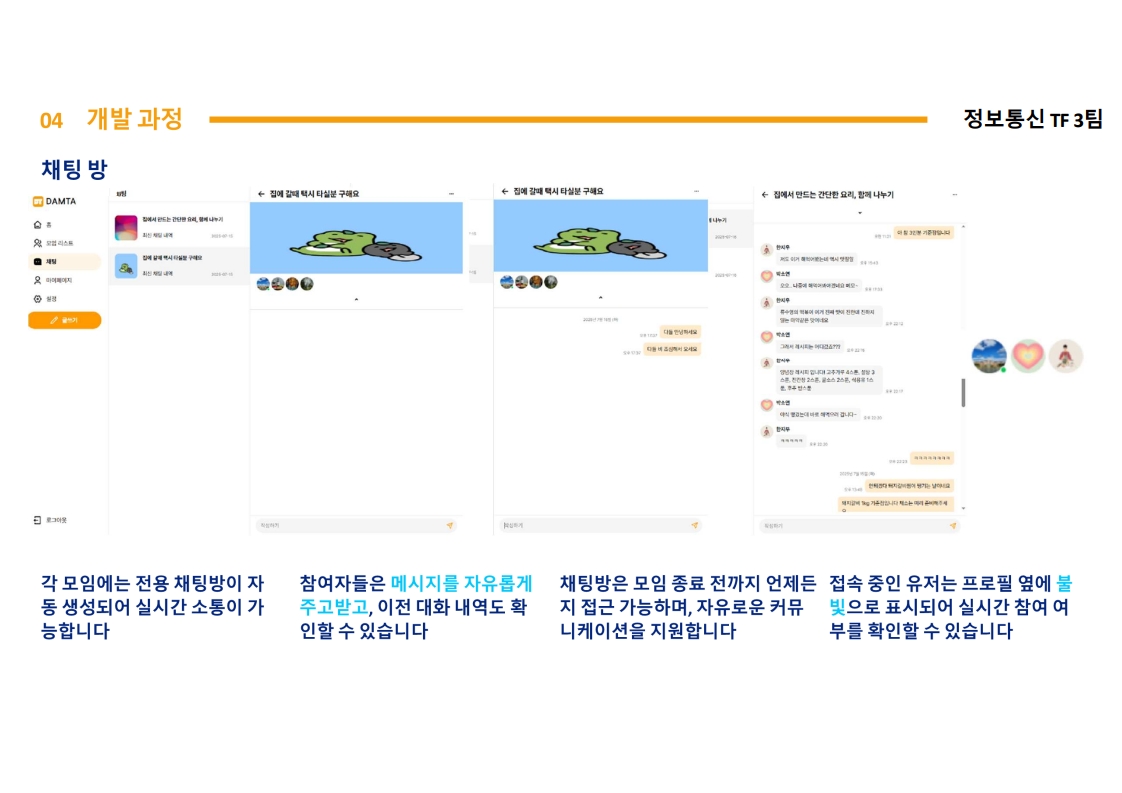The width and height of the screenshot is (1122, 793).
Task: Select chat row '집에서 만드는 간단한 요리, 함께 나누기'
Action: (x=179, y=228)
